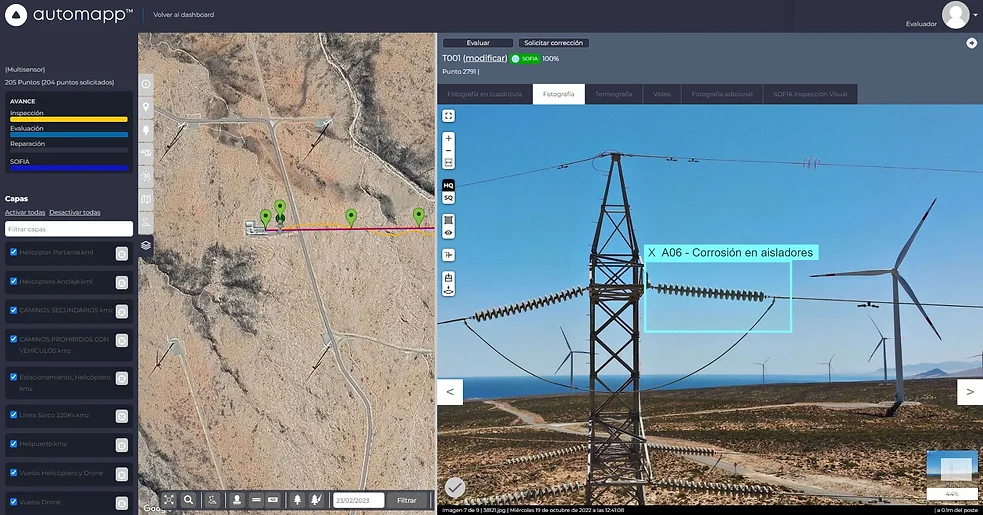Zoom out the photo with minus button
The image size is (983, 515).
448,151
